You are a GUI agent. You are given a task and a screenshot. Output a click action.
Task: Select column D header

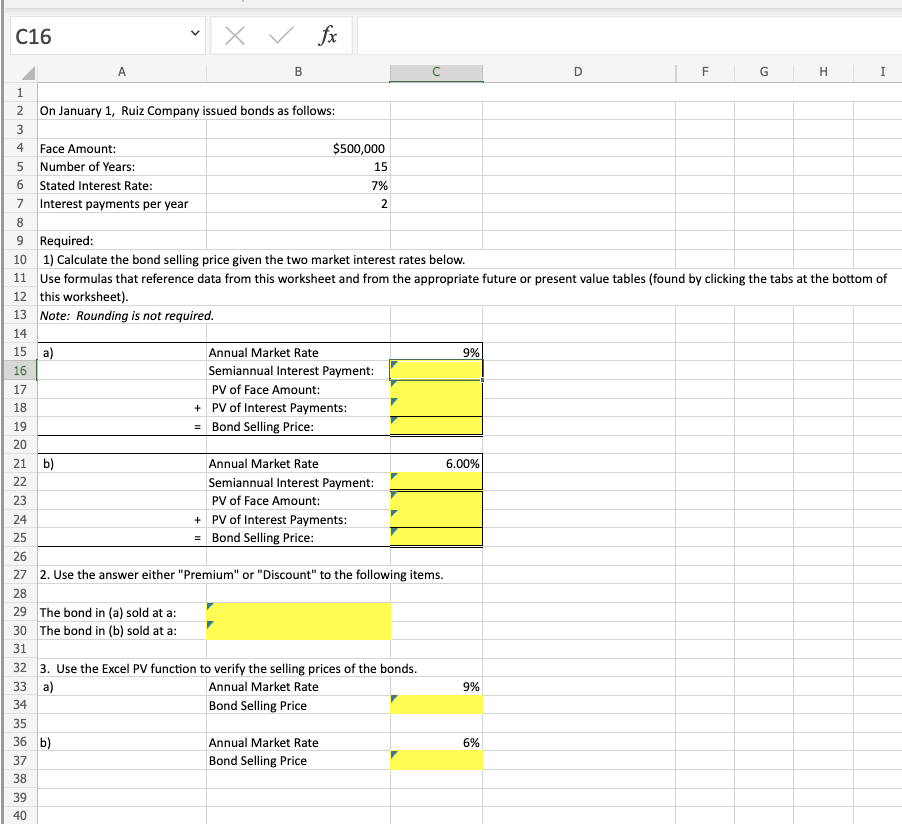[579, 72]
